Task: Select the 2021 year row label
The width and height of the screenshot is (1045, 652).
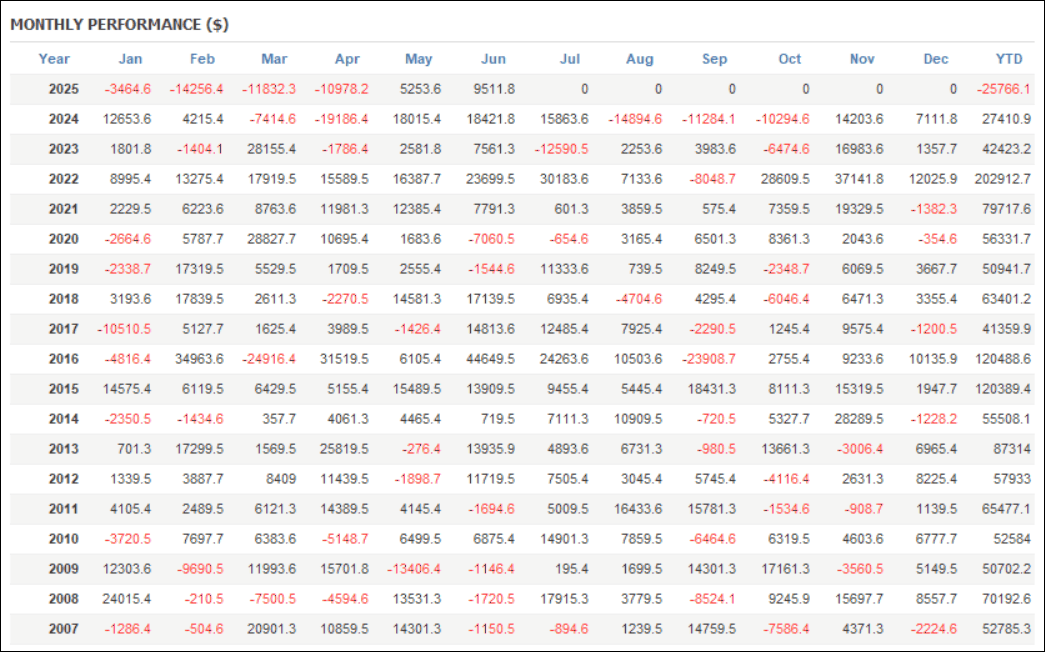Action: click(x=63, y=209)
